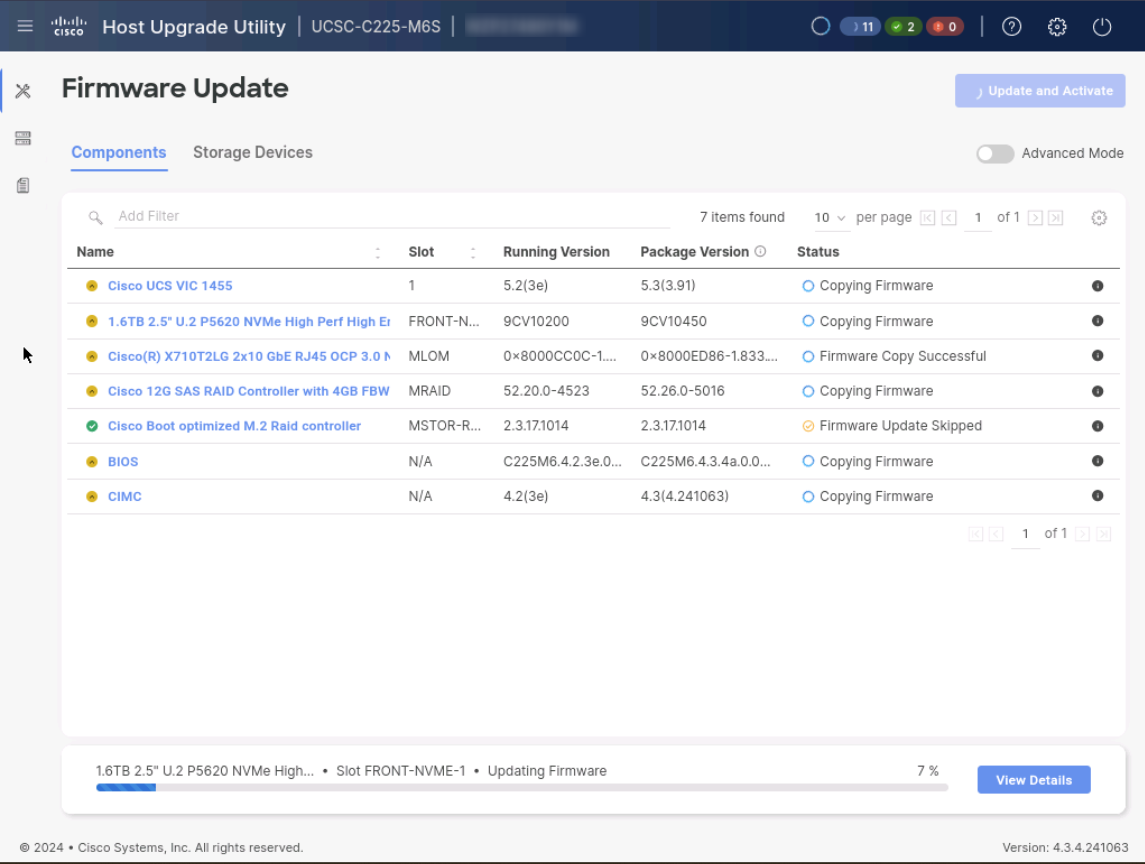Click the UCSC-C225-M6S model label

tap(376, 27)
